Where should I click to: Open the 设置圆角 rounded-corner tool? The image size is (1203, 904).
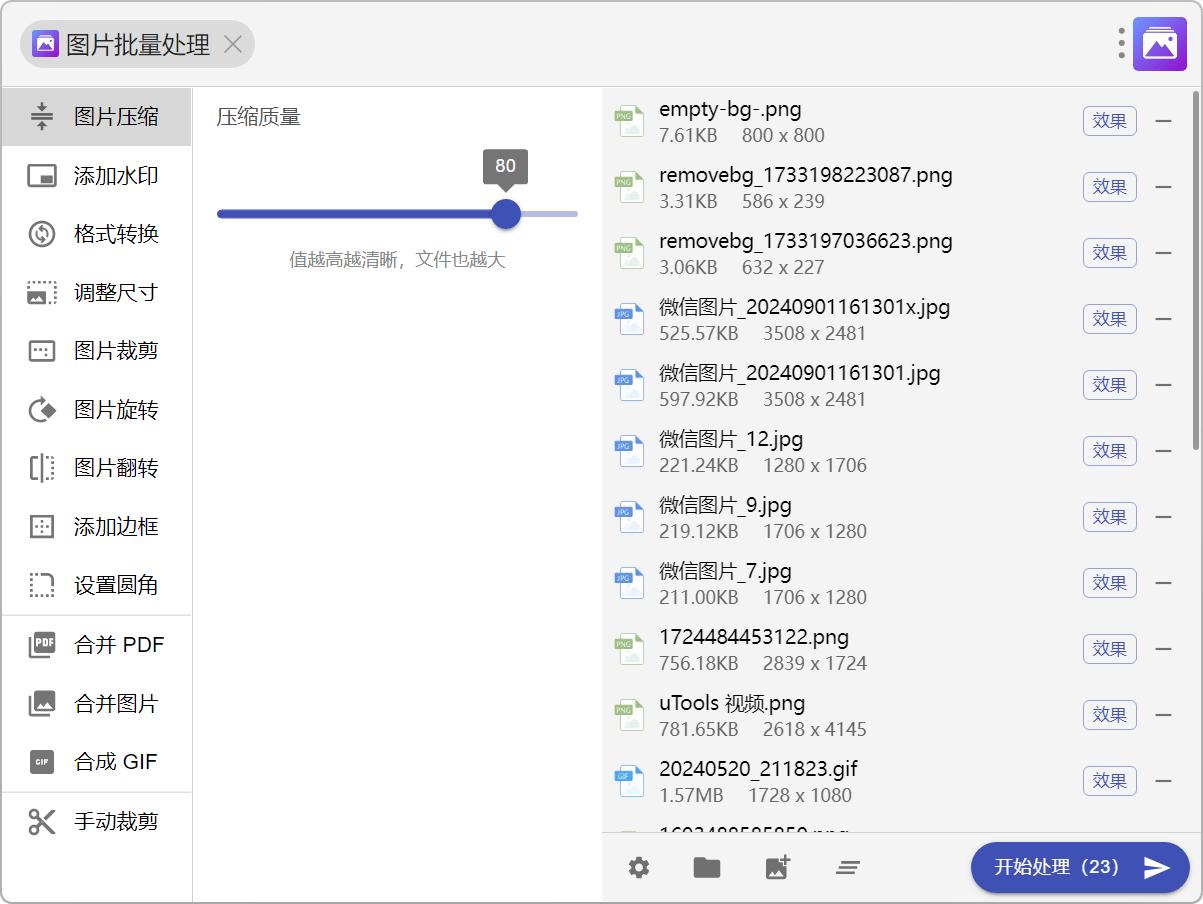97,585
